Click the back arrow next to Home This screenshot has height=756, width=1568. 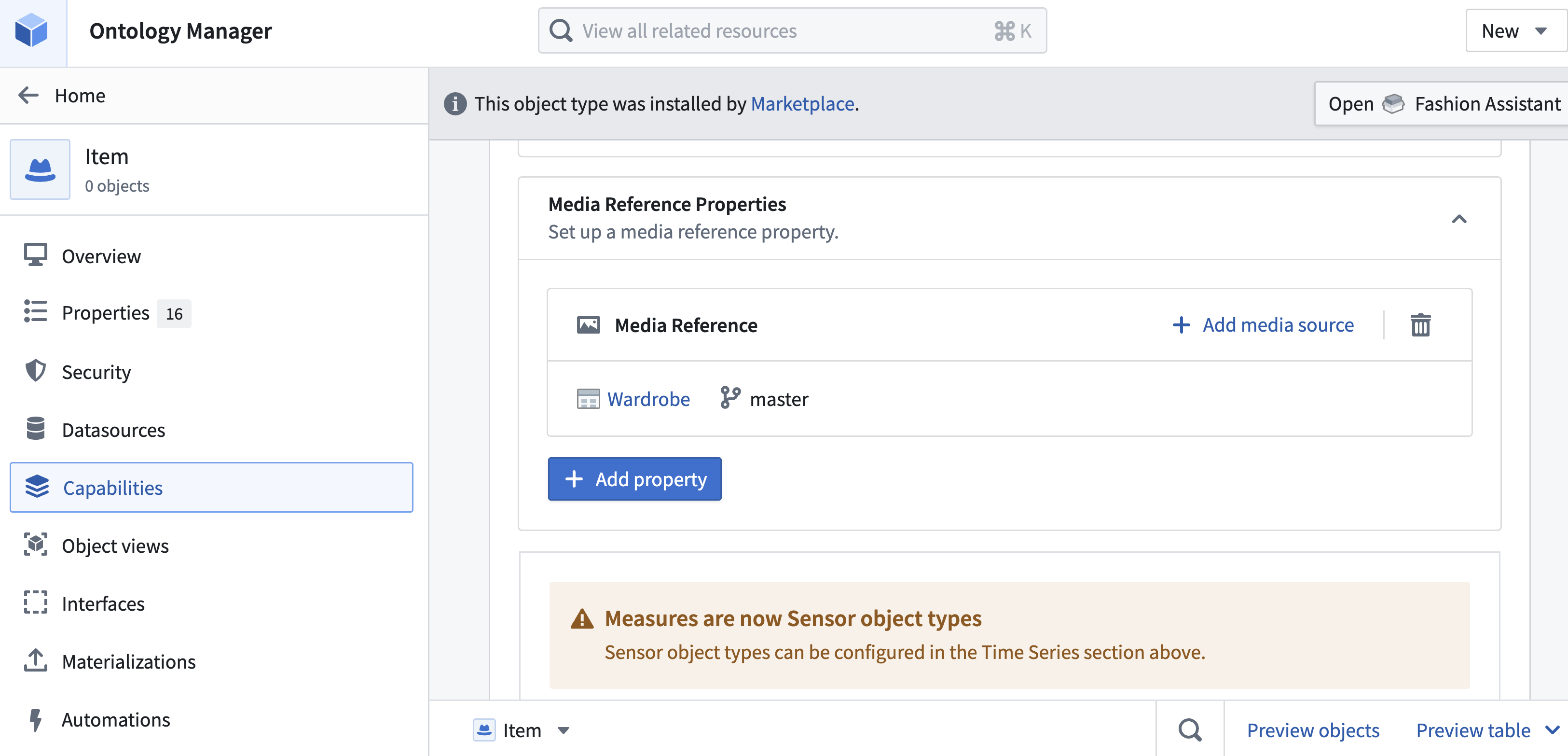(28, 95)
